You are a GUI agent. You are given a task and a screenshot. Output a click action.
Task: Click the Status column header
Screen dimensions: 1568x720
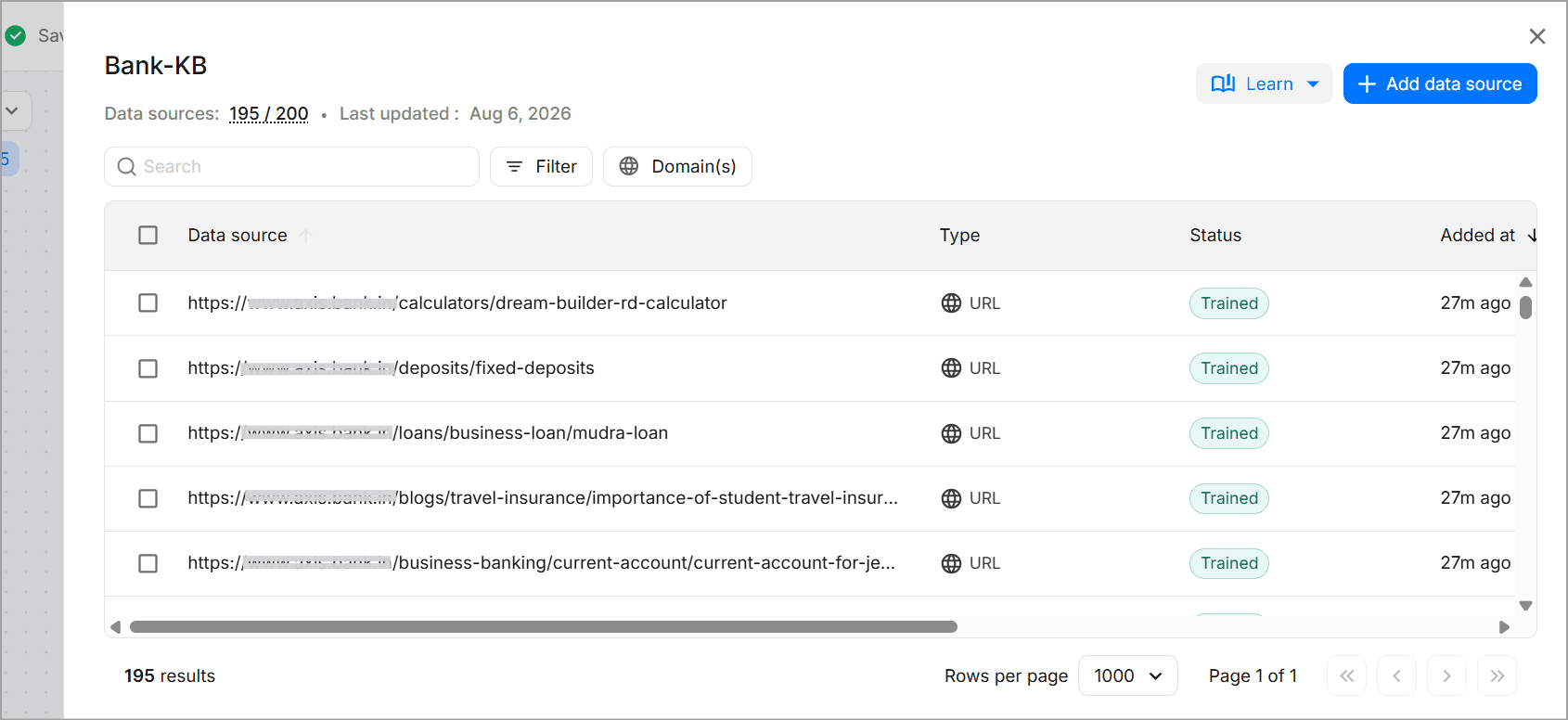pos(1215,236)
